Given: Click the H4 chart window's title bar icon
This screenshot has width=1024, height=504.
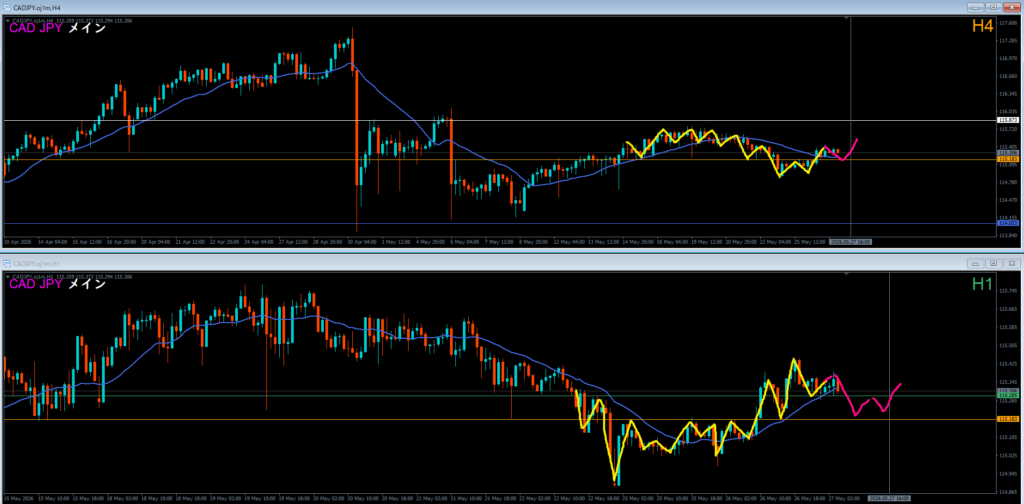Looking at the screenshot, I should (x=7, y=7).
